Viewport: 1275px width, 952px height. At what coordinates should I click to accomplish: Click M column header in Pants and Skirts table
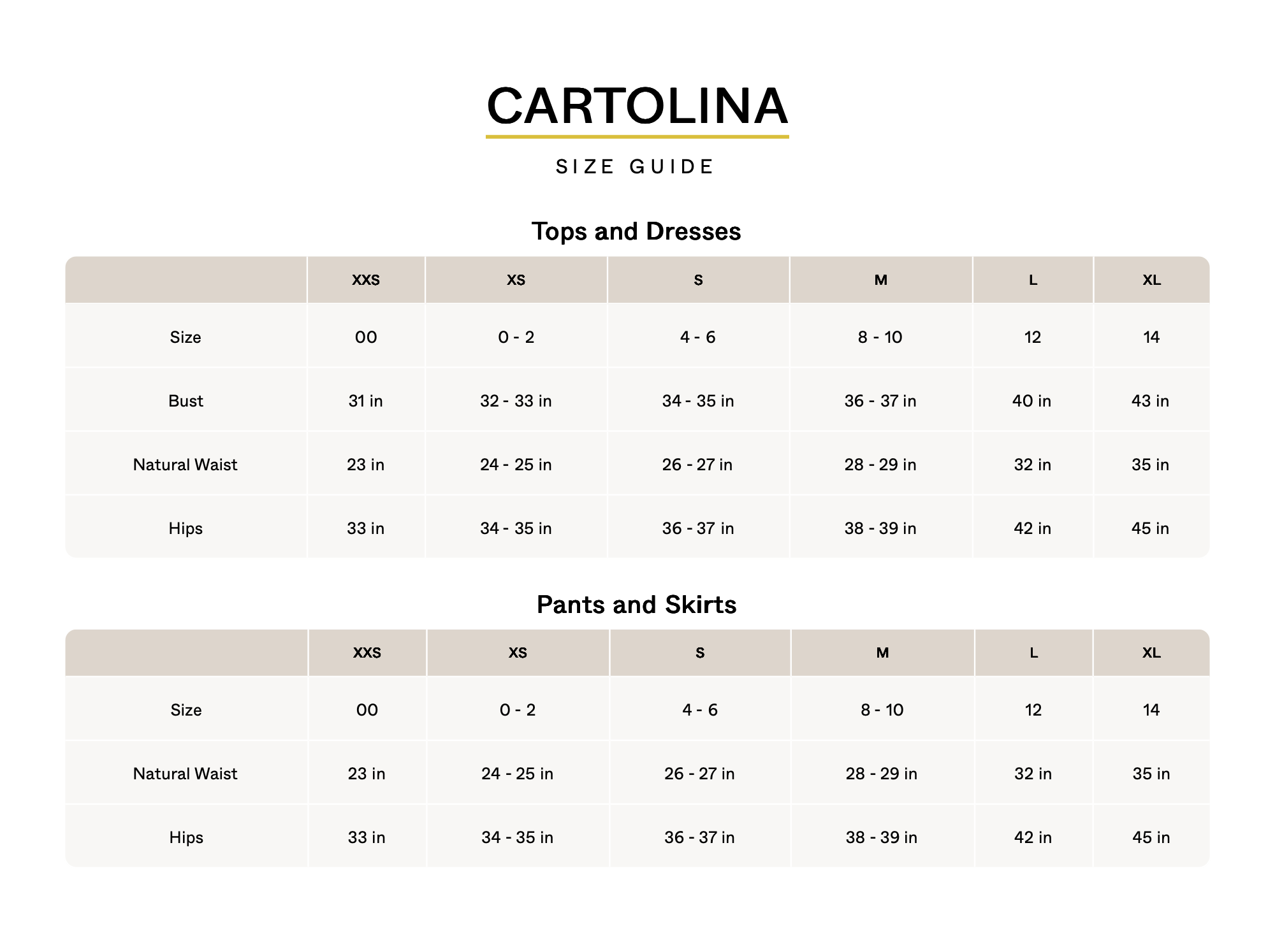tap(882, 653)
